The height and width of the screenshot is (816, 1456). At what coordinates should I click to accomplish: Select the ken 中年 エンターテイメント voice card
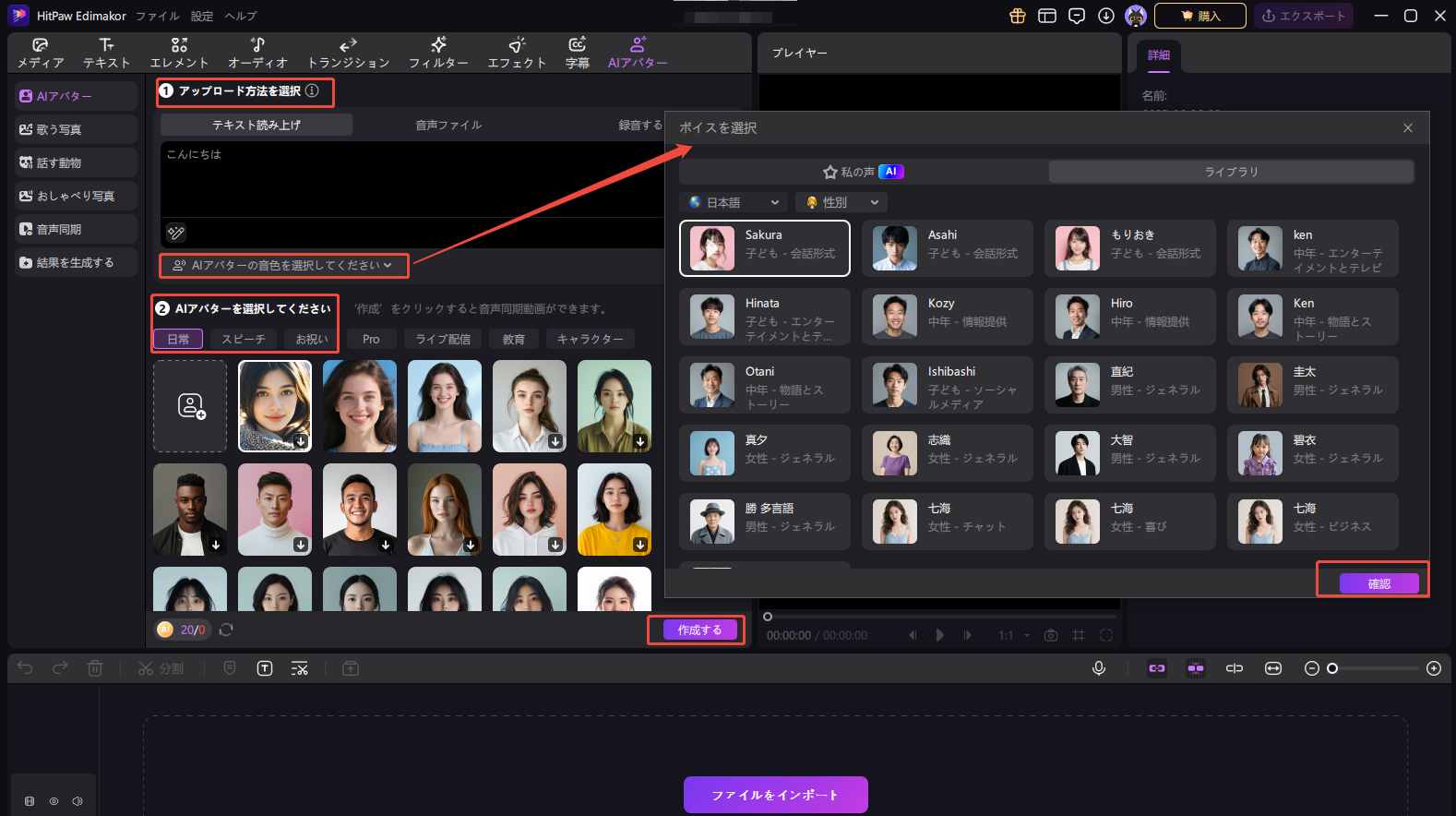pos(1312,248)
